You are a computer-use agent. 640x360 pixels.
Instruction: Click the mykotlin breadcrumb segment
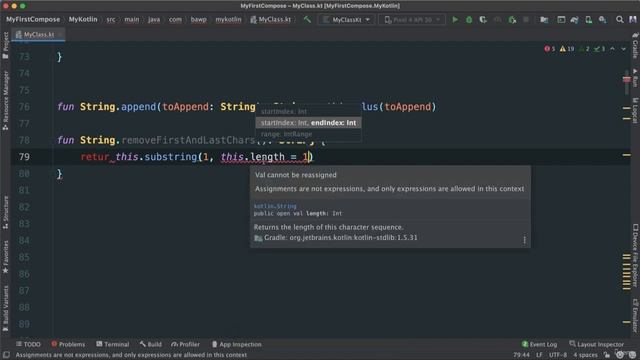(228, 19)
